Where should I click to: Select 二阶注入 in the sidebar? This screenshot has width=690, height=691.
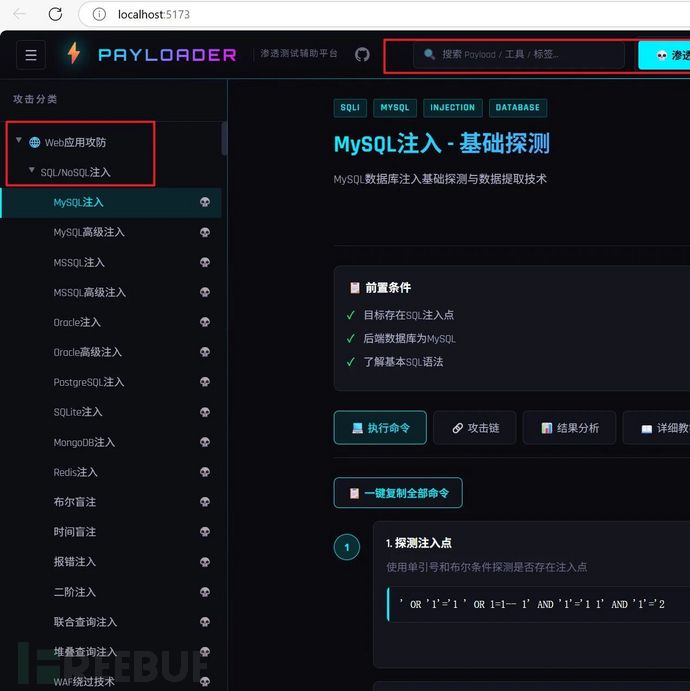pyautogui.click(x=111, y=592)
